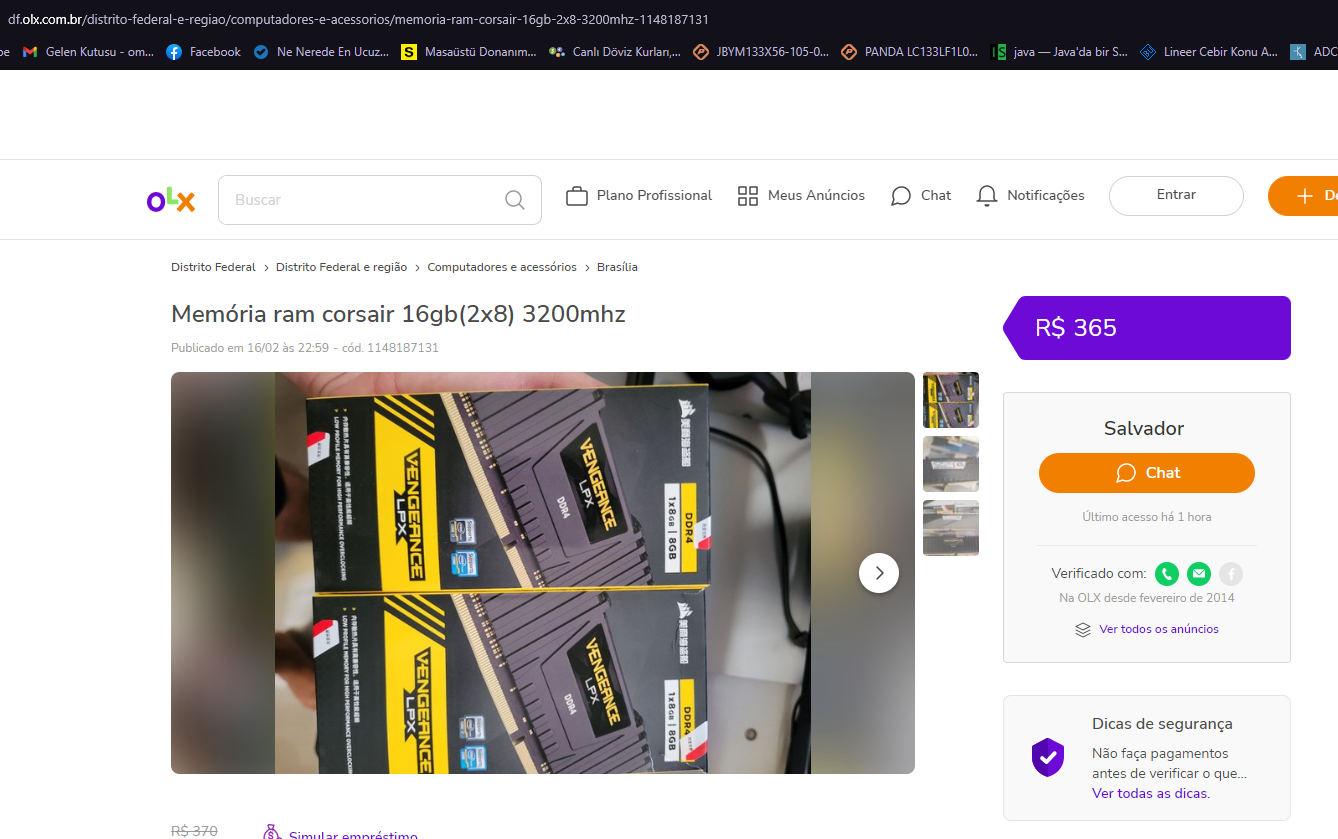The width and height of the screenshot is (1338, 839).
Task: Click seller name Salvador
Action: (x=1144, y=428)
